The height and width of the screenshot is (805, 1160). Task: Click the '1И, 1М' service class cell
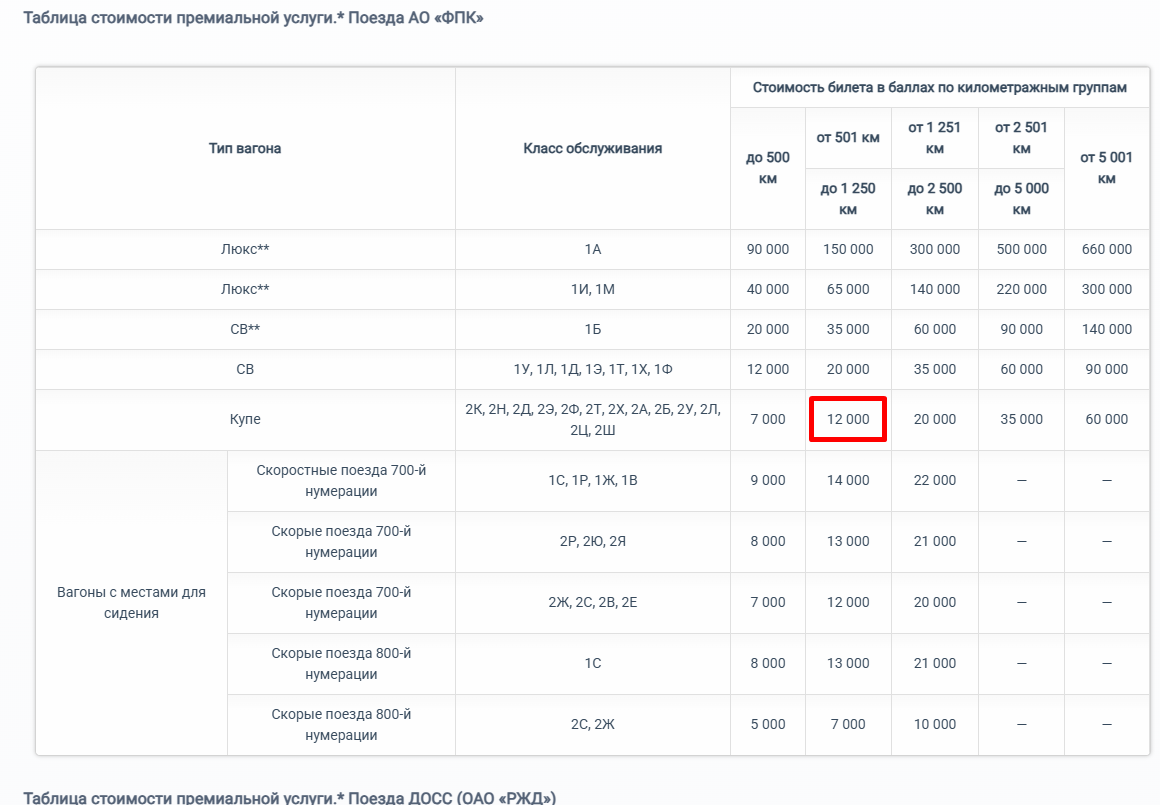pos(592,289)
